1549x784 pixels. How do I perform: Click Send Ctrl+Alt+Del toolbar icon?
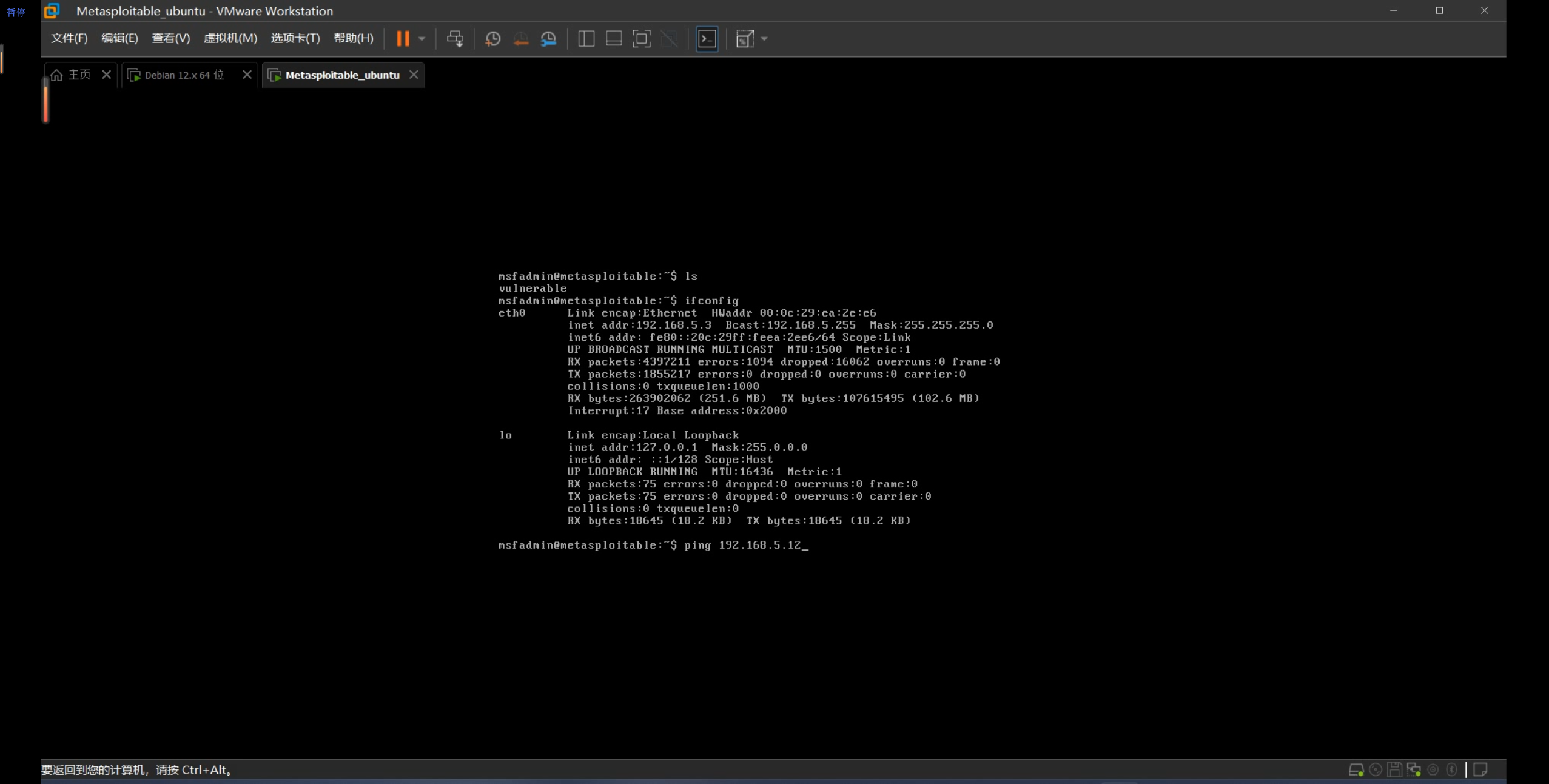455,39
